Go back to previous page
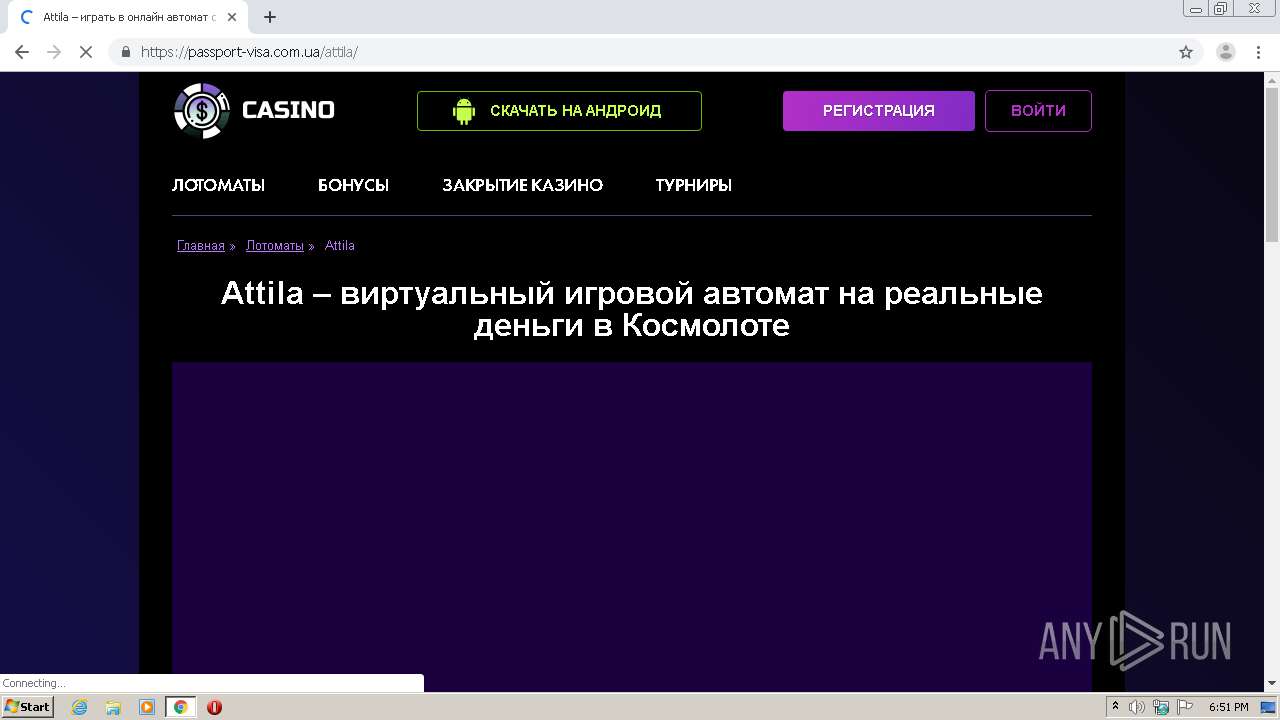 click(22, 52)
